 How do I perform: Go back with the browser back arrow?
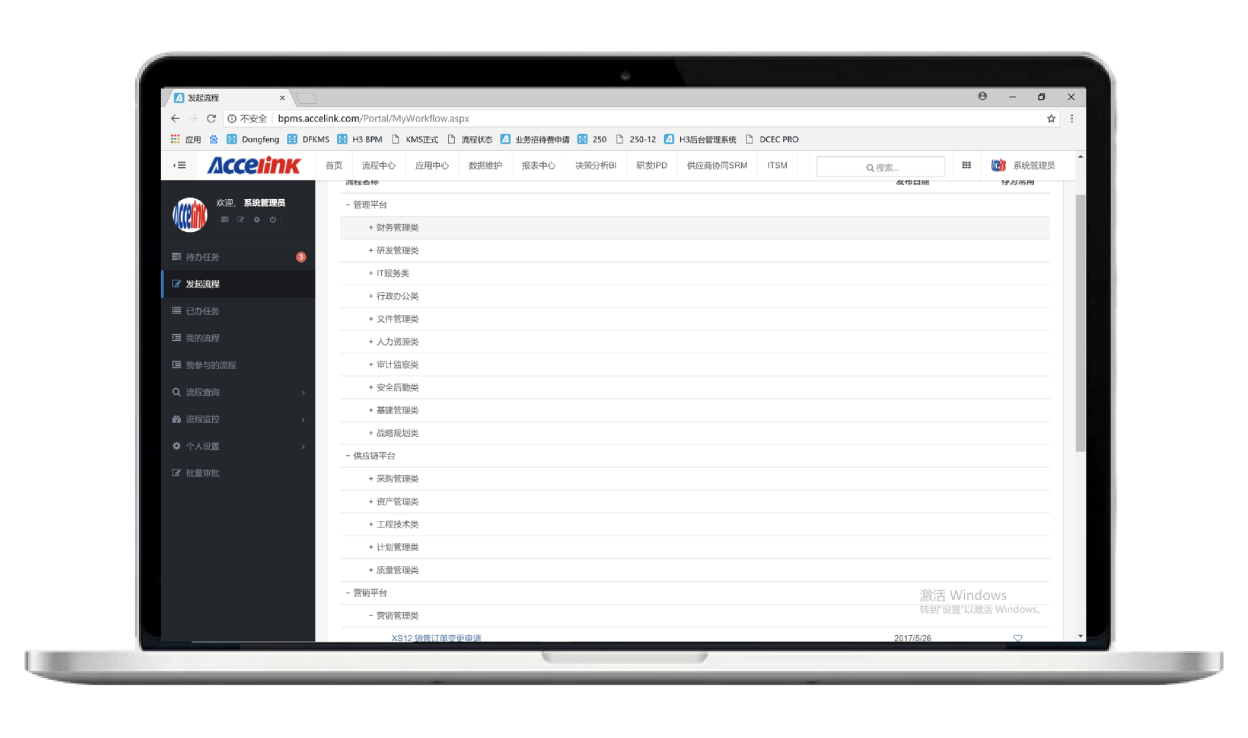(x=175, y=118)
